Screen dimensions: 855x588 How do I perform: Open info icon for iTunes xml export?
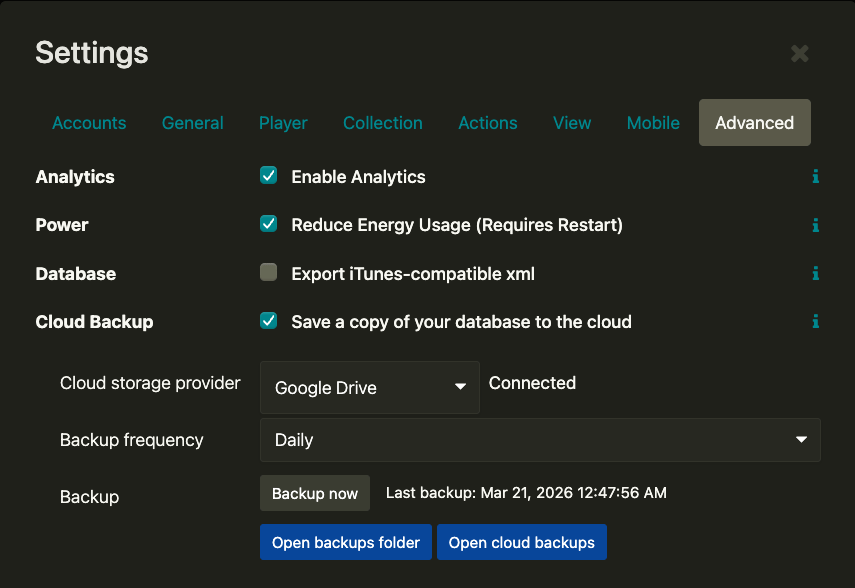point(816,273)
